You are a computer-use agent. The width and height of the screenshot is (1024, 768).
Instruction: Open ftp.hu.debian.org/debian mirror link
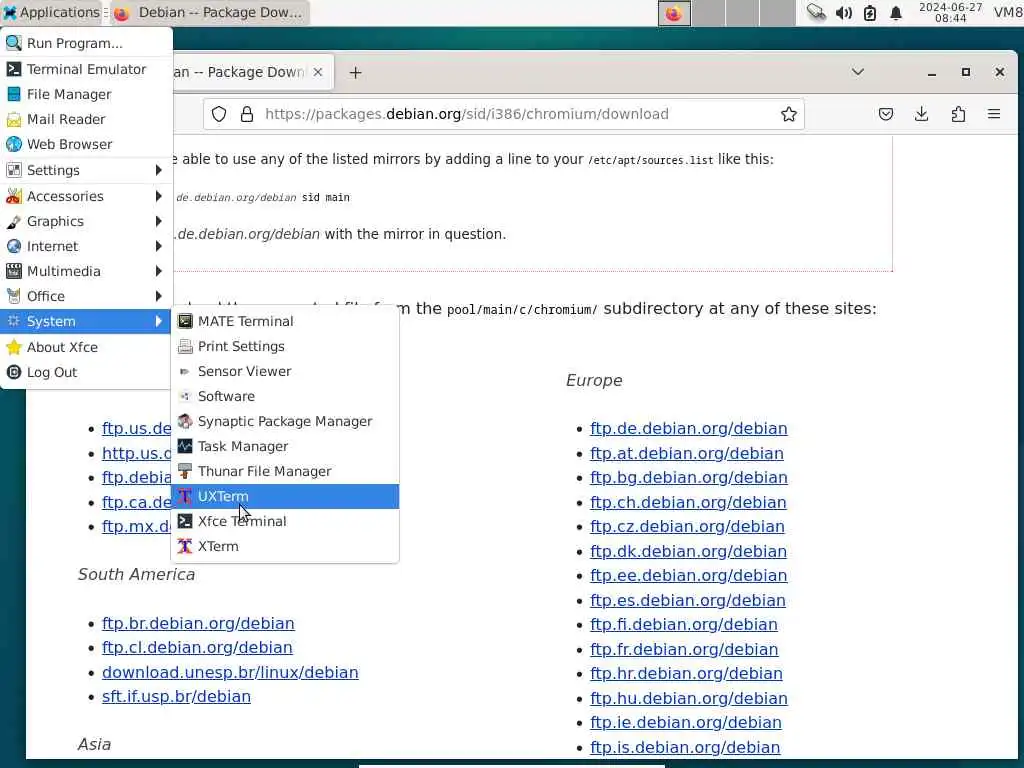[688, 698]
